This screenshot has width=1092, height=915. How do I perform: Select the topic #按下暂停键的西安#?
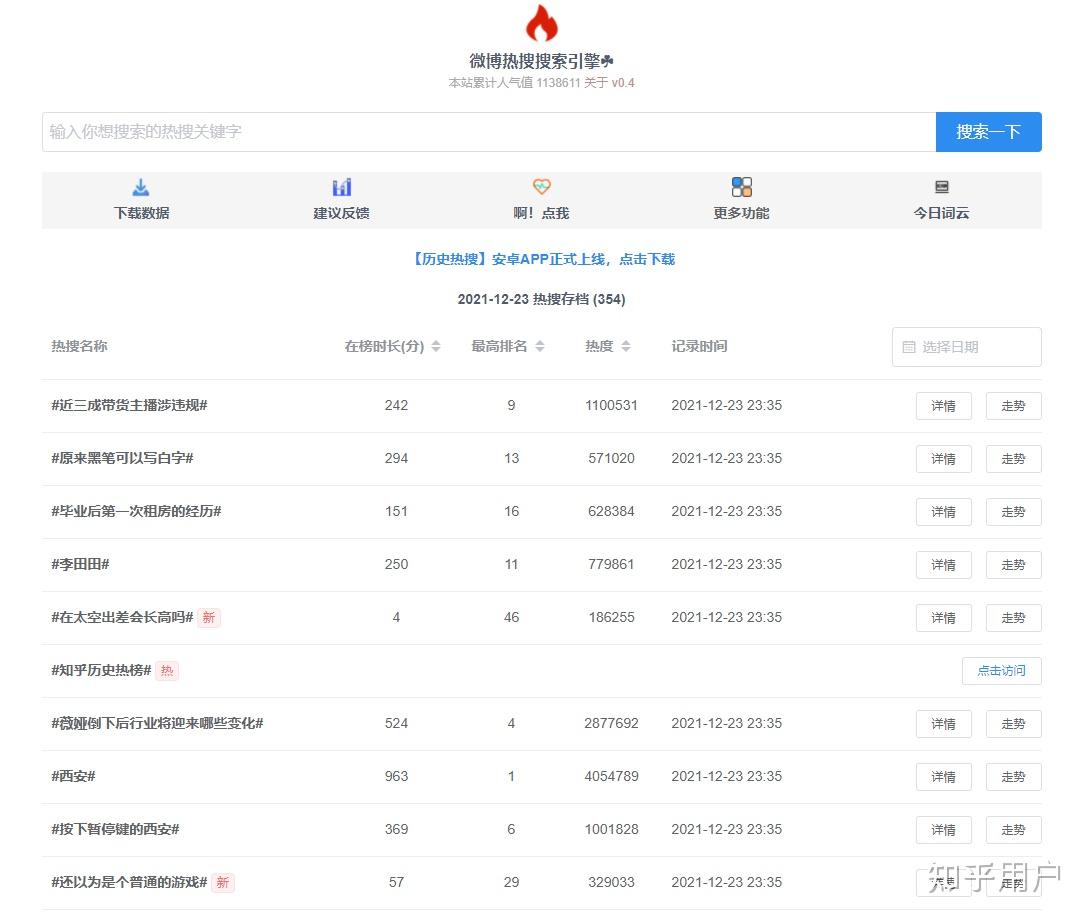115,829
